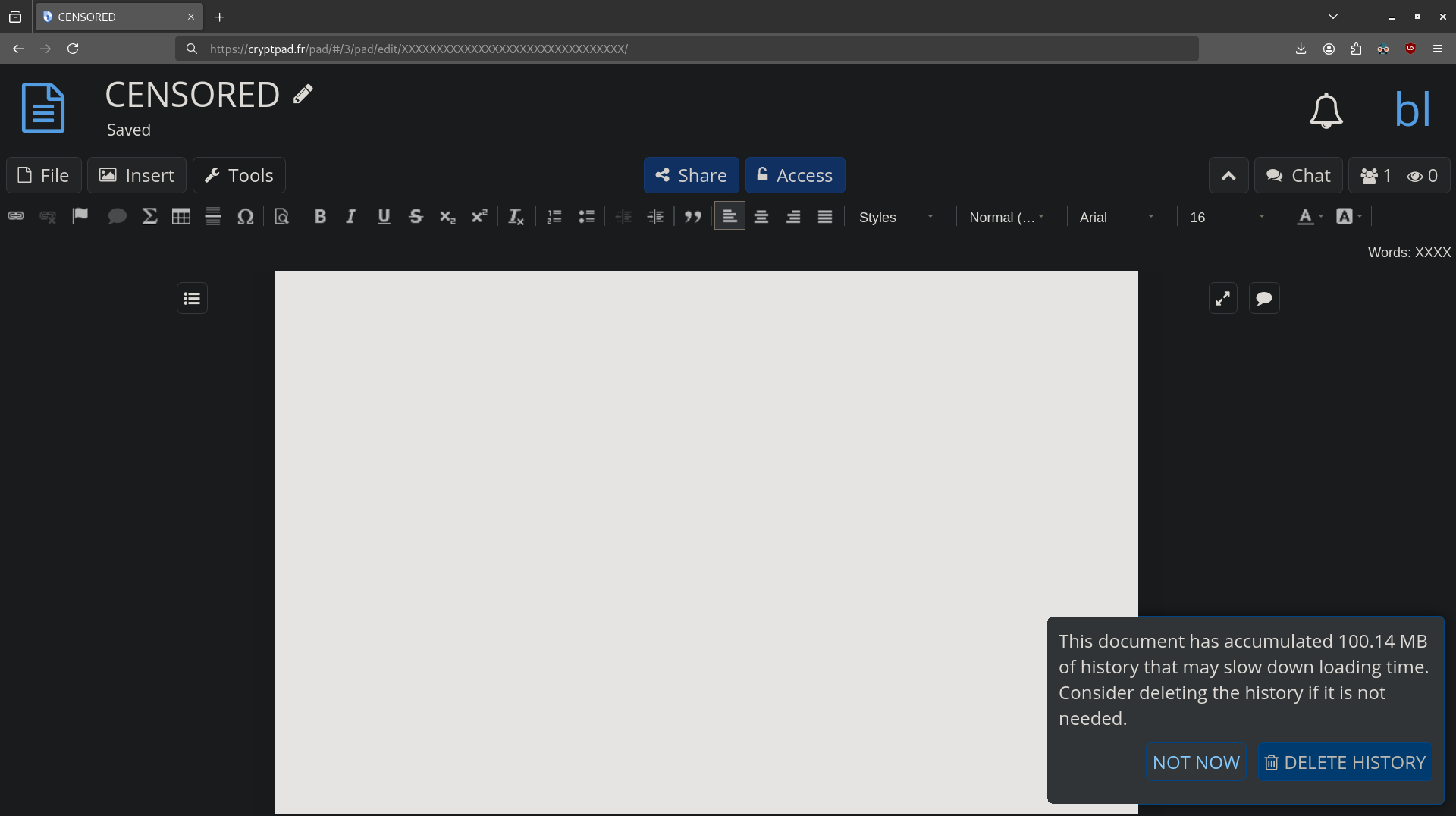Click the remove format icon
1456x816 pixels.
[516, 217]
